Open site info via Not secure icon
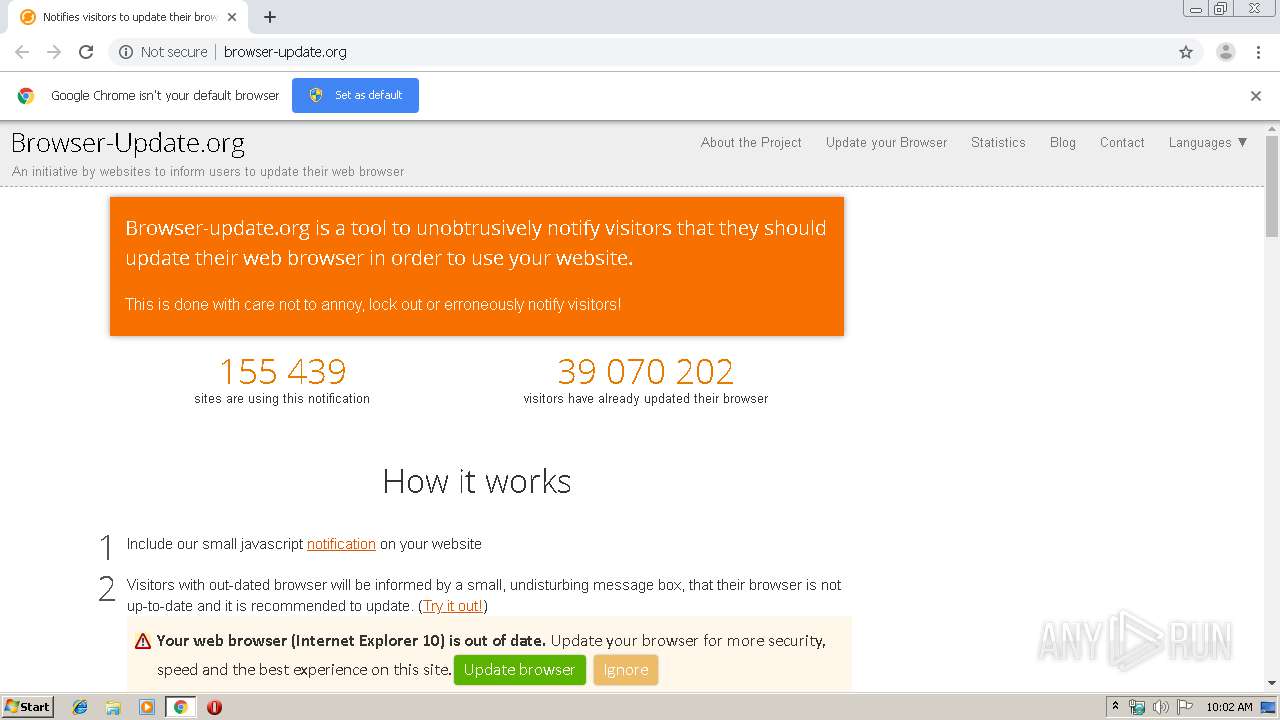The image size is (1280, 720). click(x=126, y=52)
